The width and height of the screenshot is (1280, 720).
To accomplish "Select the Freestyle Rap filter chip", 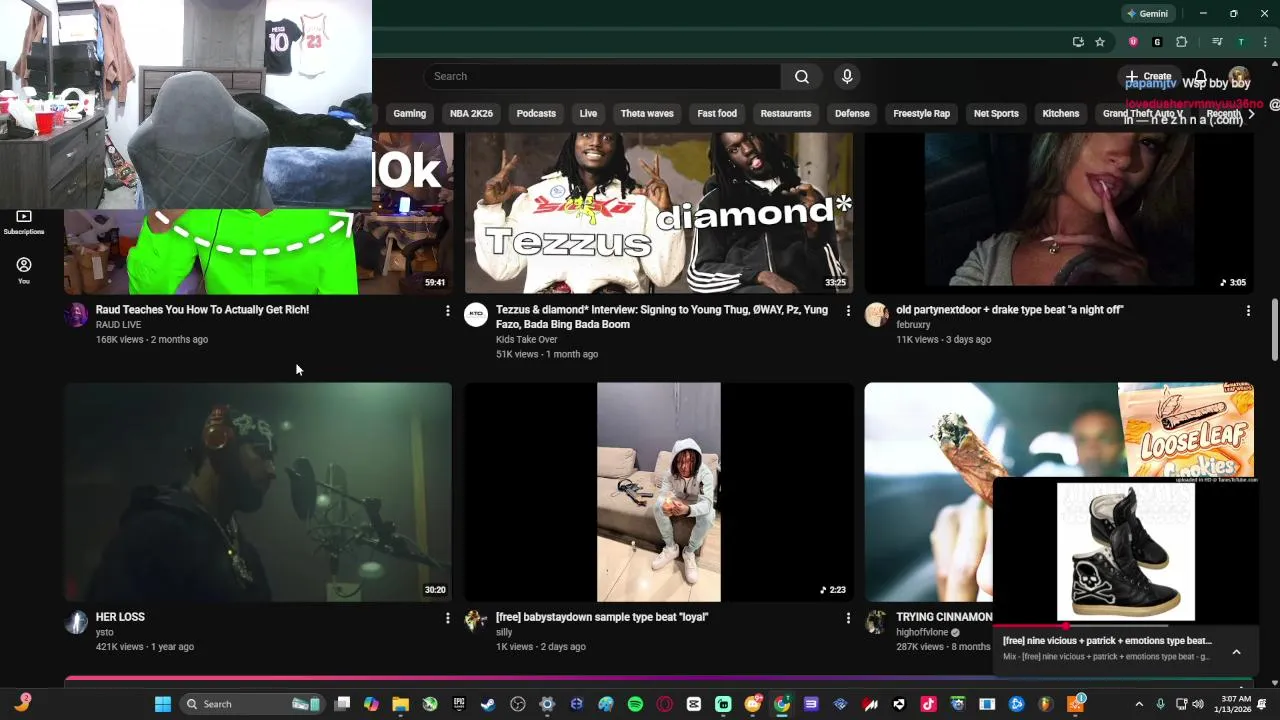I will (921, 113).
